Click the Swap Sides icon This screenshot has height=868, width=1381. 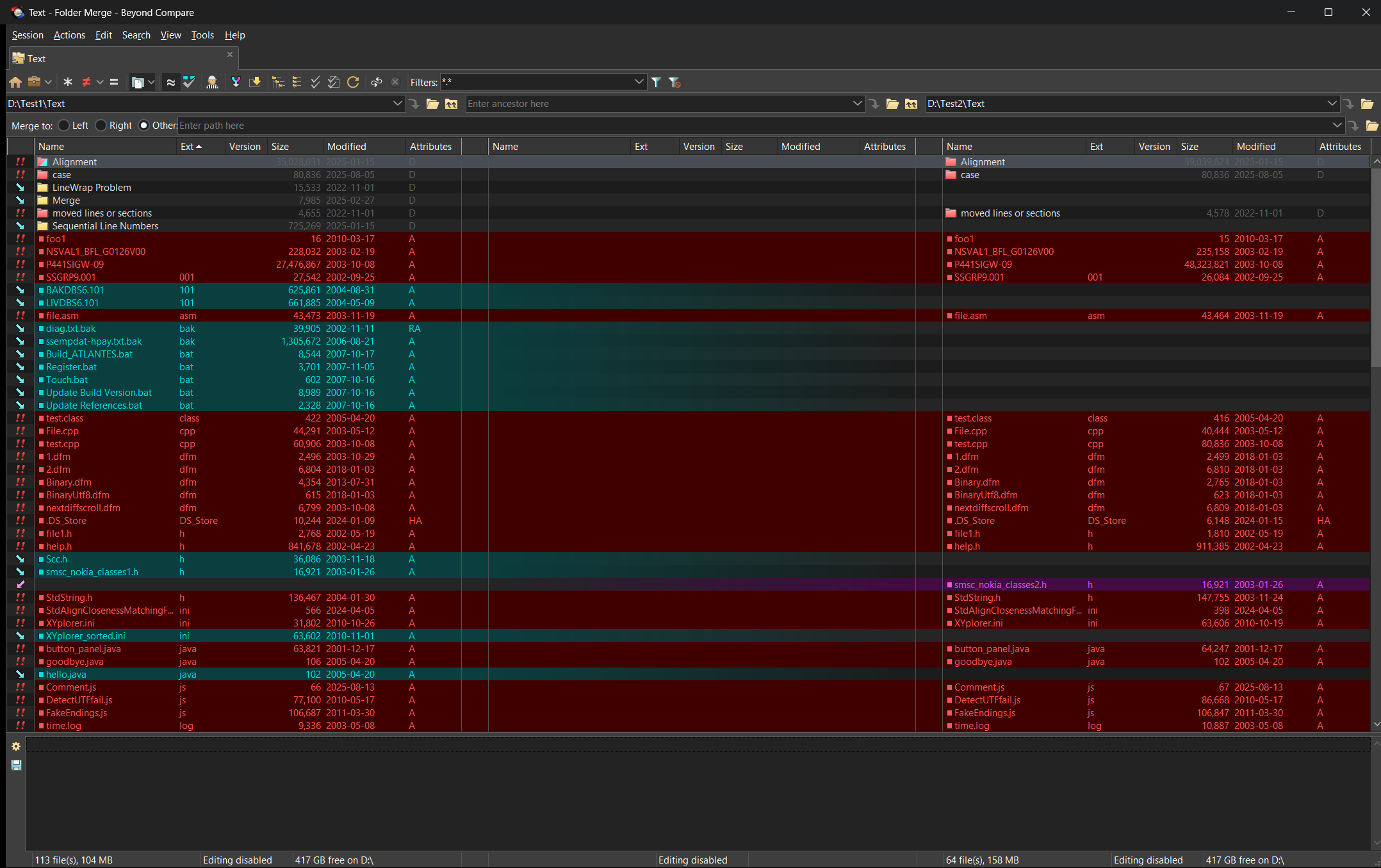[x=377, y=82]
